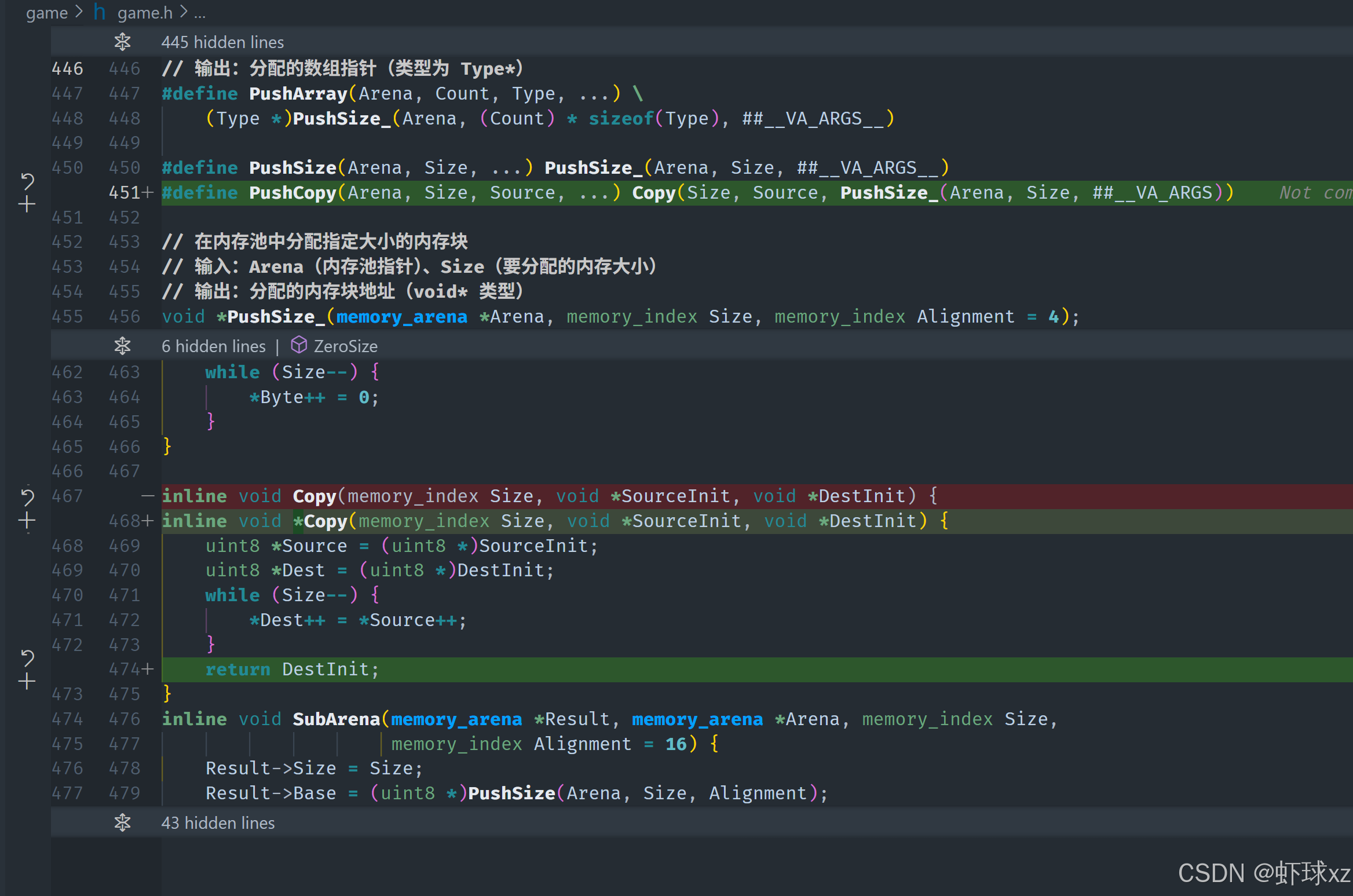Screen dimensions: 1353x896
Task: Click the h file icon in breadcrumb
Action: click(99, 12)
